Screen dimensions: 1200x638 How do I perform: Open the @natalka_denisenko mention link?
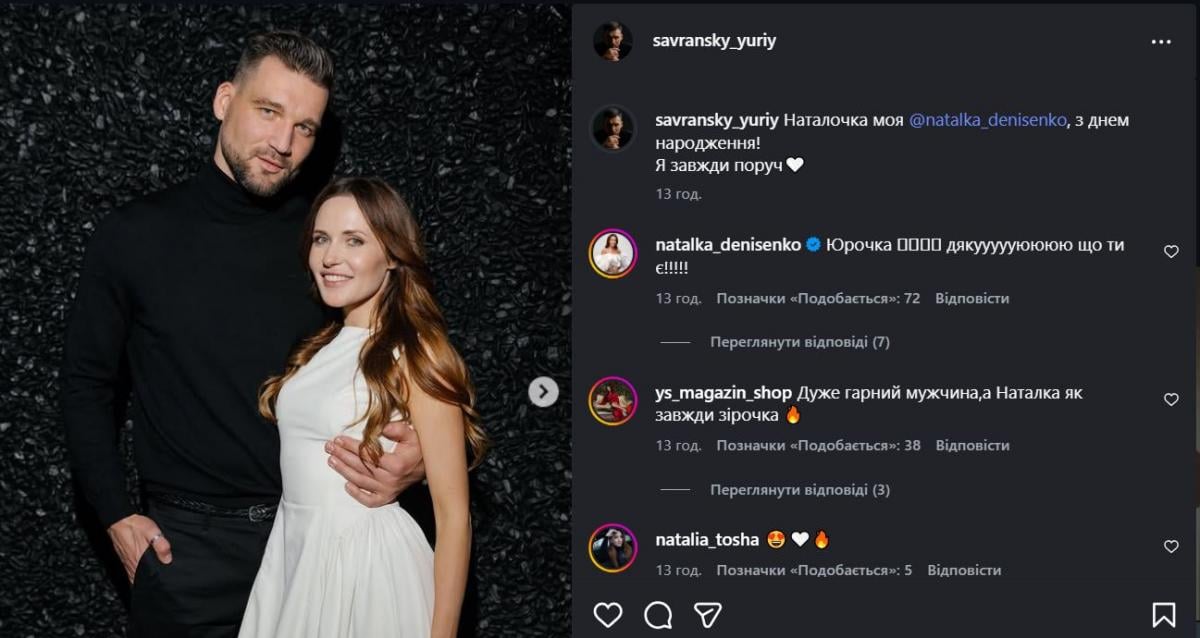point(987,120)
